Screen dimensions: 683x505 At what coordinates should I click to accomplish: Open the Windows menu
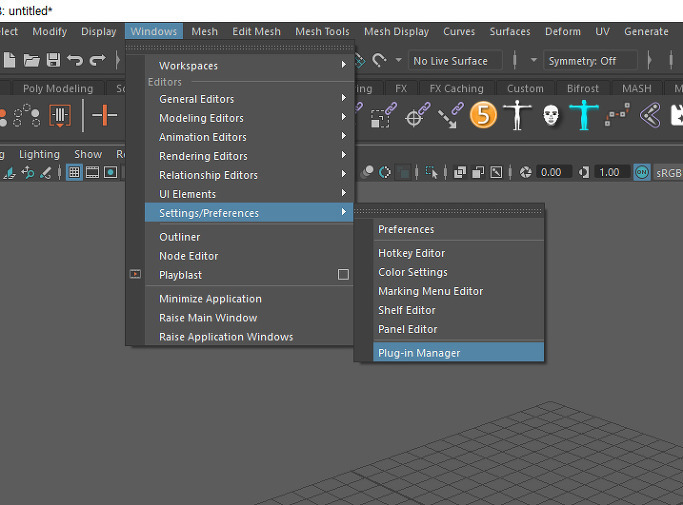coord(154,31)
